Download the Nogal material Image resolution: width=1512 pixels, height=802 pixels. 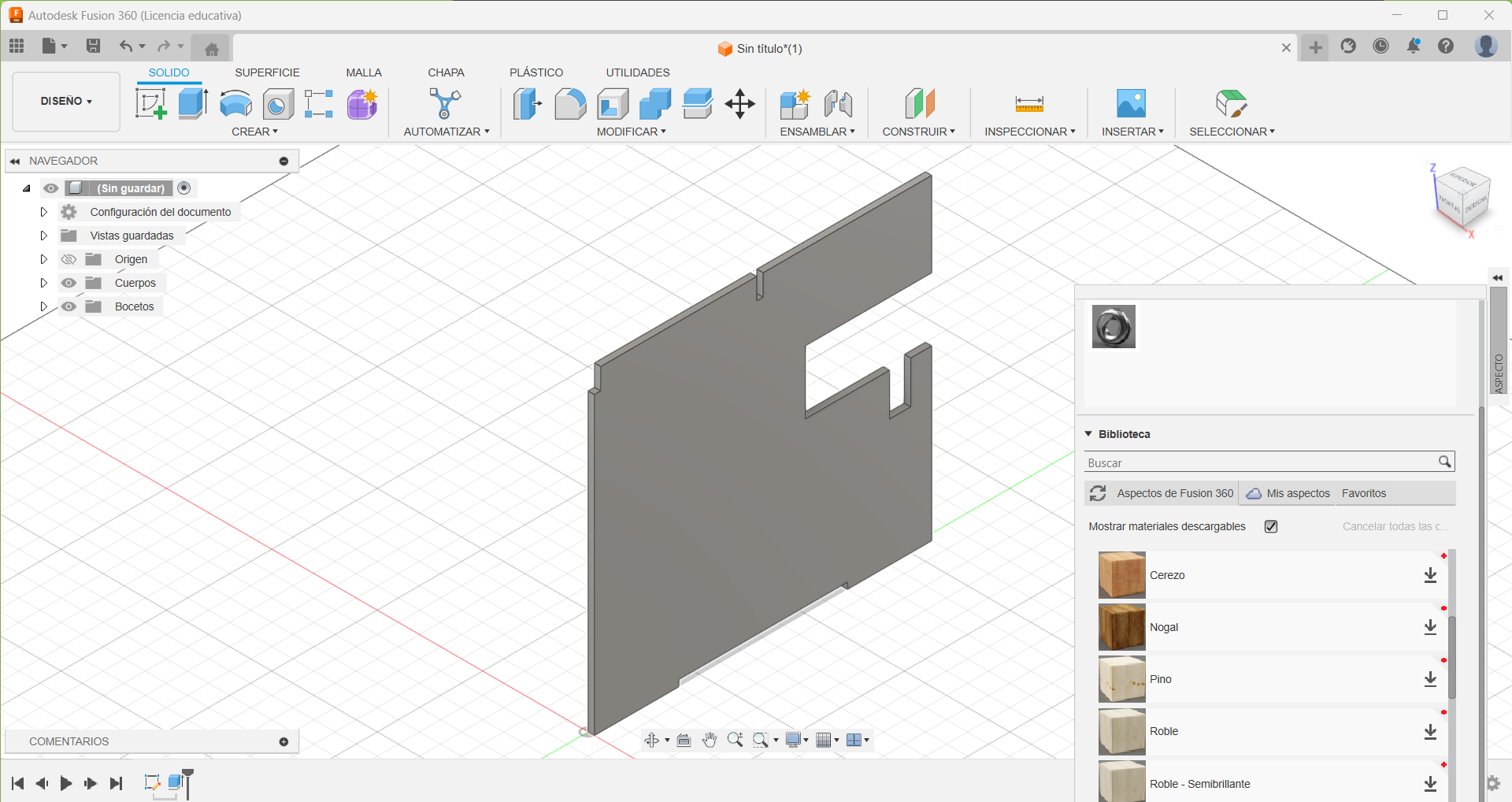(1430, 627)
